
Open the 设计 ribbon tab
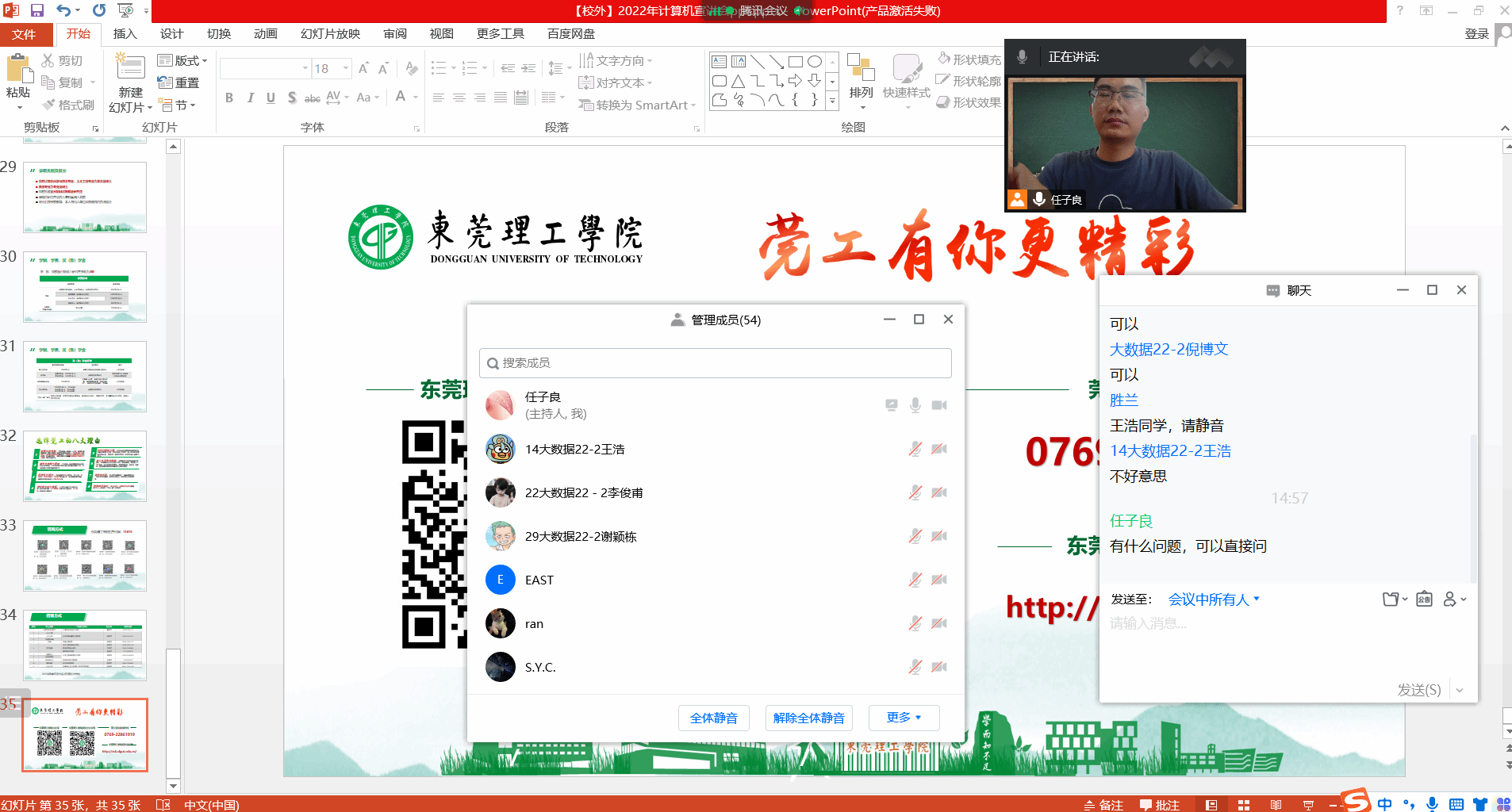(171, 34)
